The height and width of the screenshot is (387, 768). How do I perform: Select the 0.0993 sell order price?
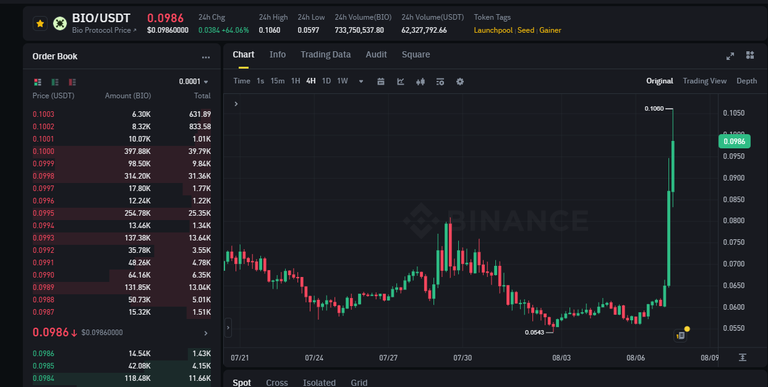tap(44, 238)
